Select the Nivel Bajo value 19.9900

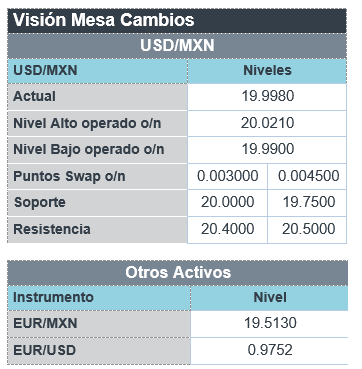(267, 150)
